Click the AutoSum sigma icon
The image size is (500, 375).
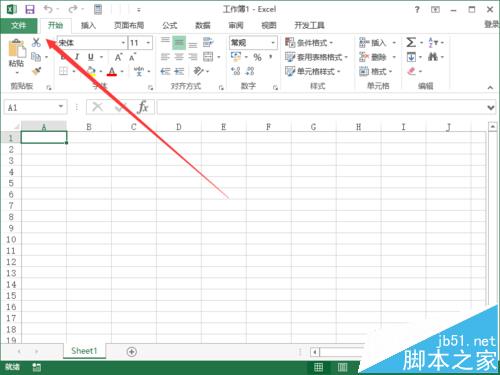click(x=411, y=42)
